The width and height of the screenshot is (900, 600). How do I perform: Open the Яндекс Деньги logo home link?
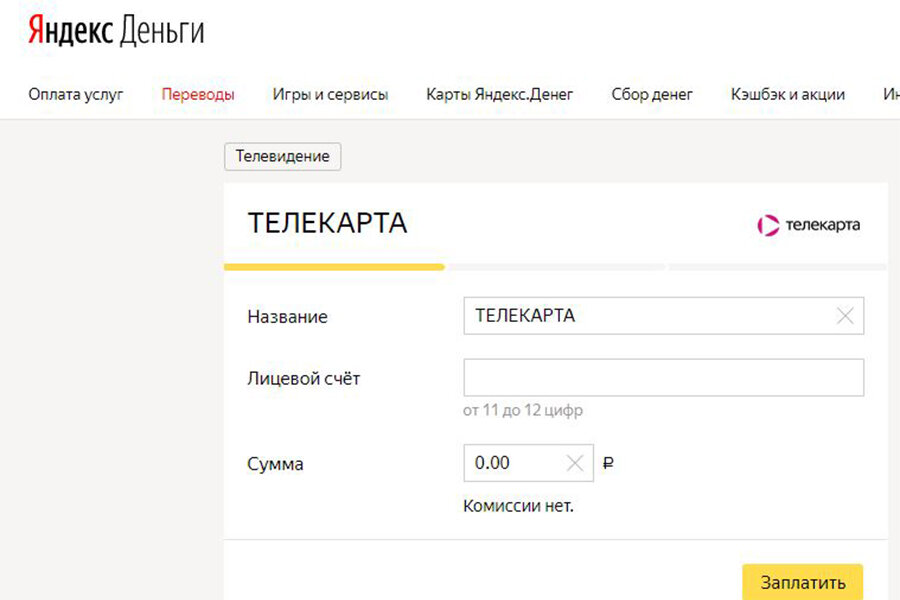(116, 30)
